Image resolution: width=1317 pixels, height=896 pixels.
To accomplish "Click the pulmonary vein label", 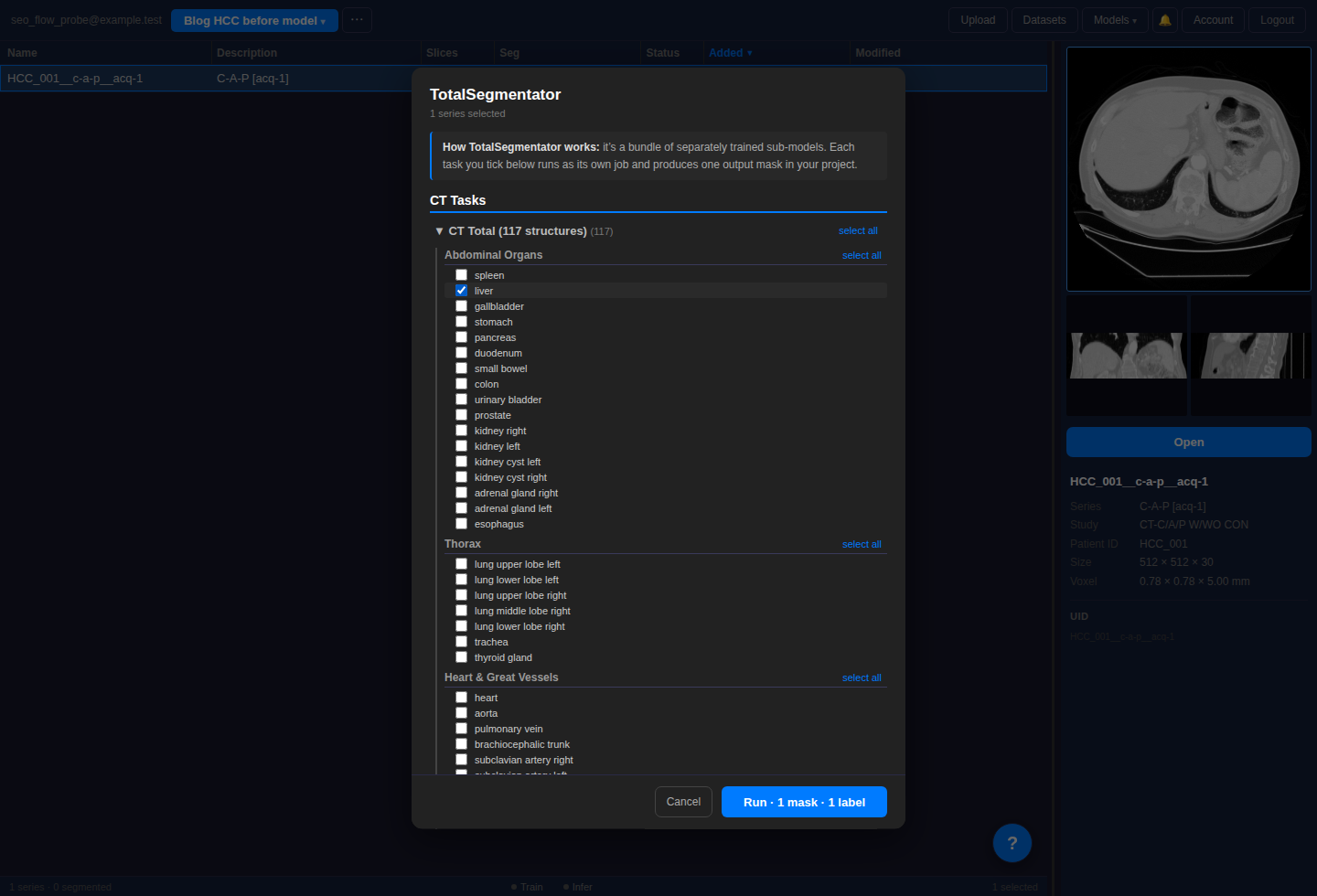I will pyautogui.click(x=509, y=729).
